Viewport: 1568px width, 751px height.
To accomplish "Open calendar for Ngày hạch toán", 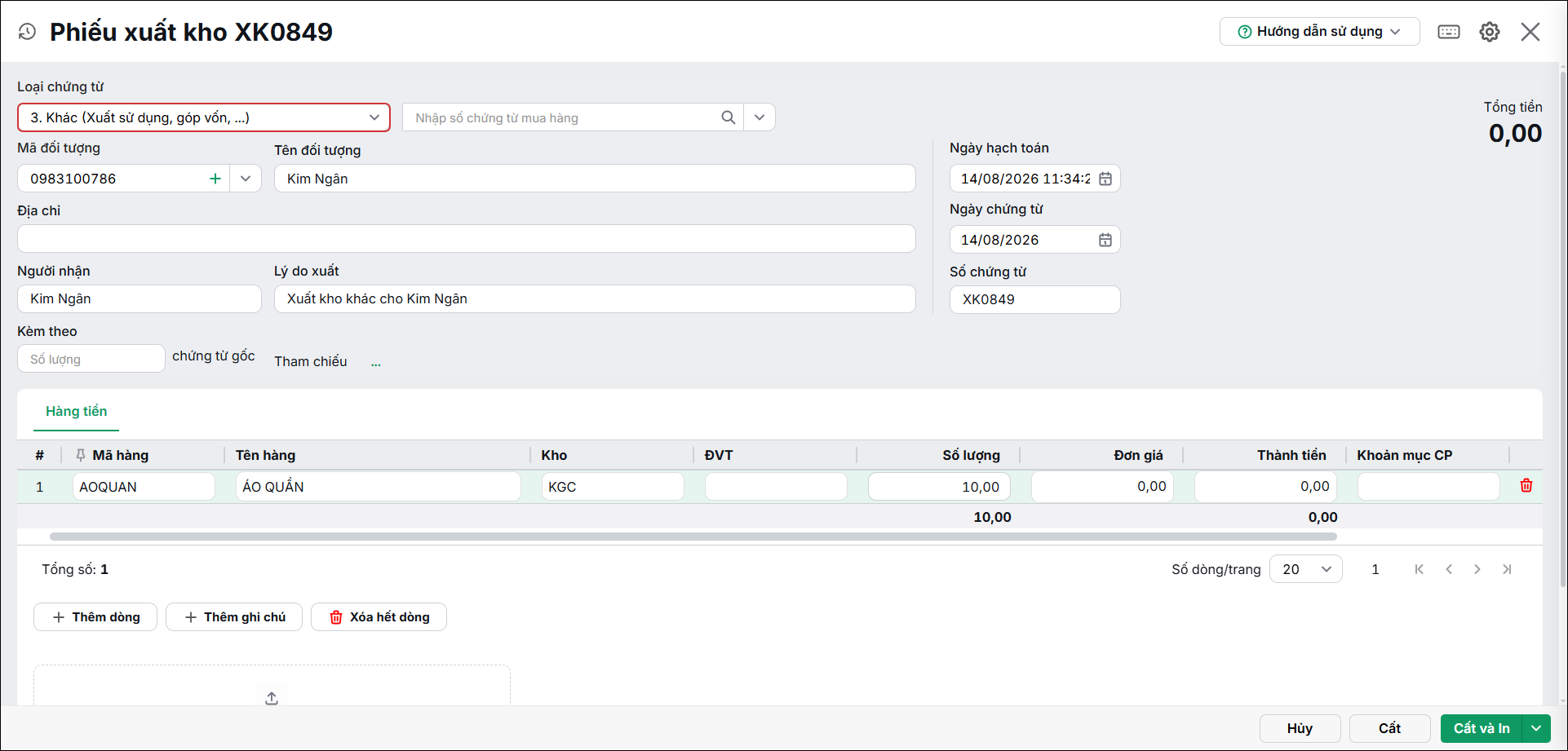I will [1105, 179].
